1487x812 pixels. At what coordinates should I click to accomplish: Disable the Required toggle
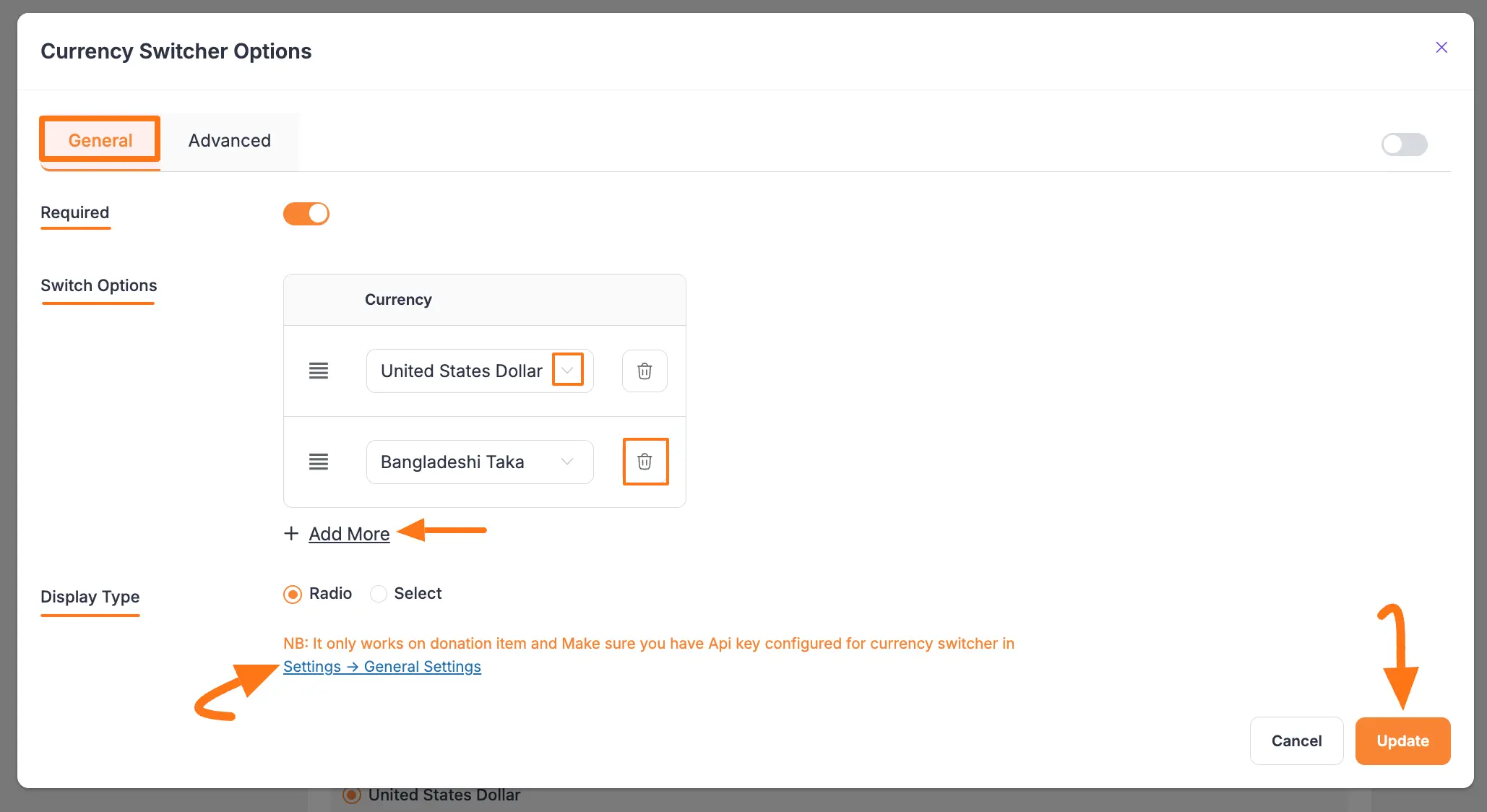(306, 213)
